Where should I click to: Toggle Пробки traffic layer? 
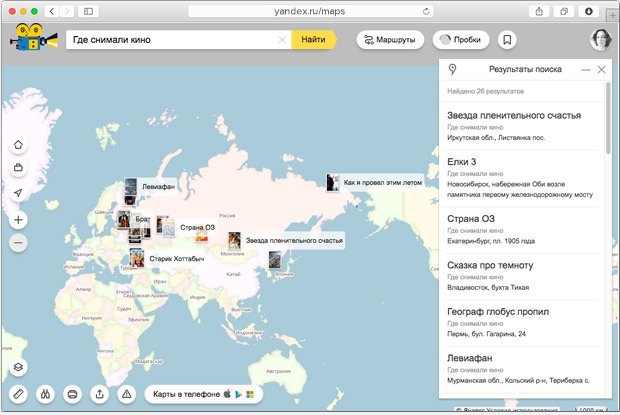pyautogui.click(x=461, y=40)
